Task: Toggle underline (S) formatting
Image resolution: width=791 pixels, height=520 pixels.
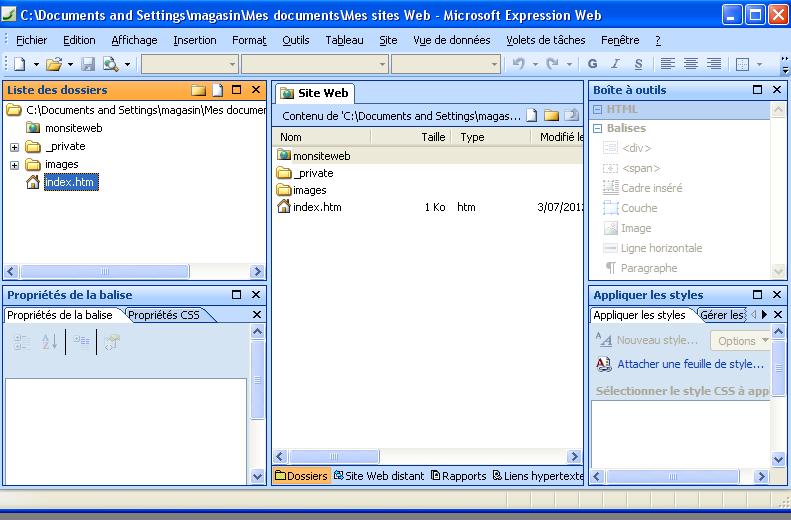Action: (639, 64)
